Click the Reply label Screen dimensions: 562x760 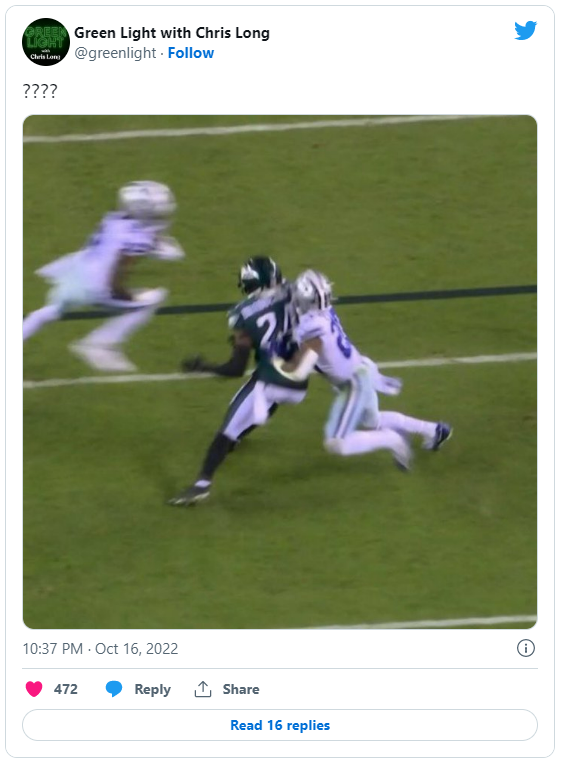[x=152, y=689]
